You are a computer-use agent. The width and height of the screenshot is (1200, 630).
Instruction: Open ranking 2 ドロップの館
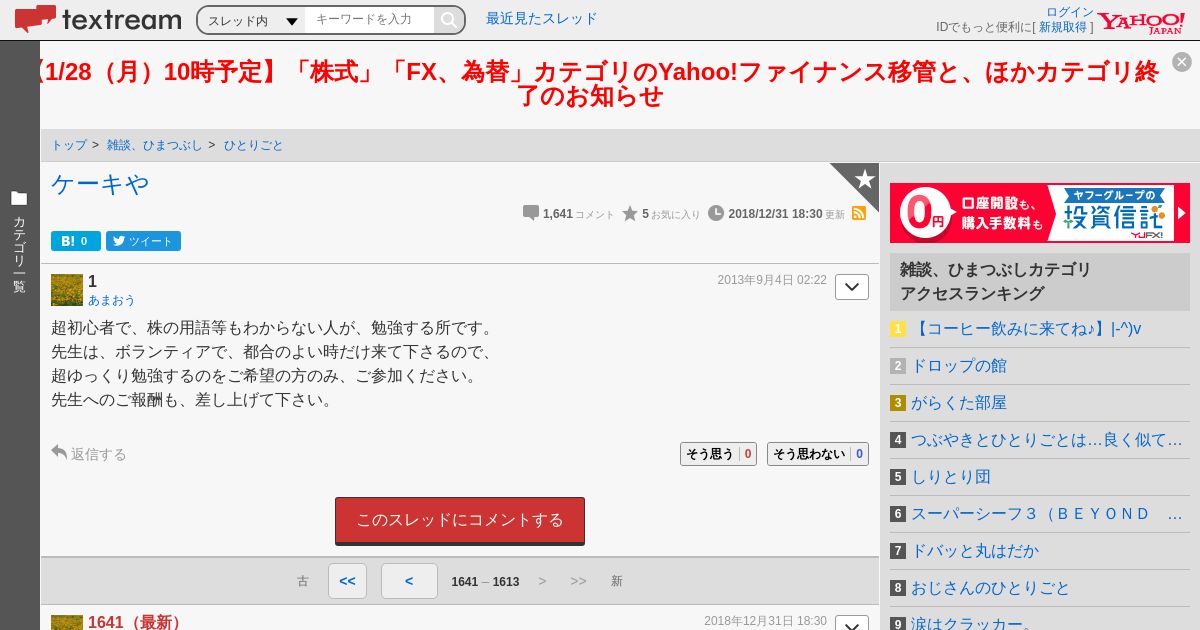click(959, 366)
